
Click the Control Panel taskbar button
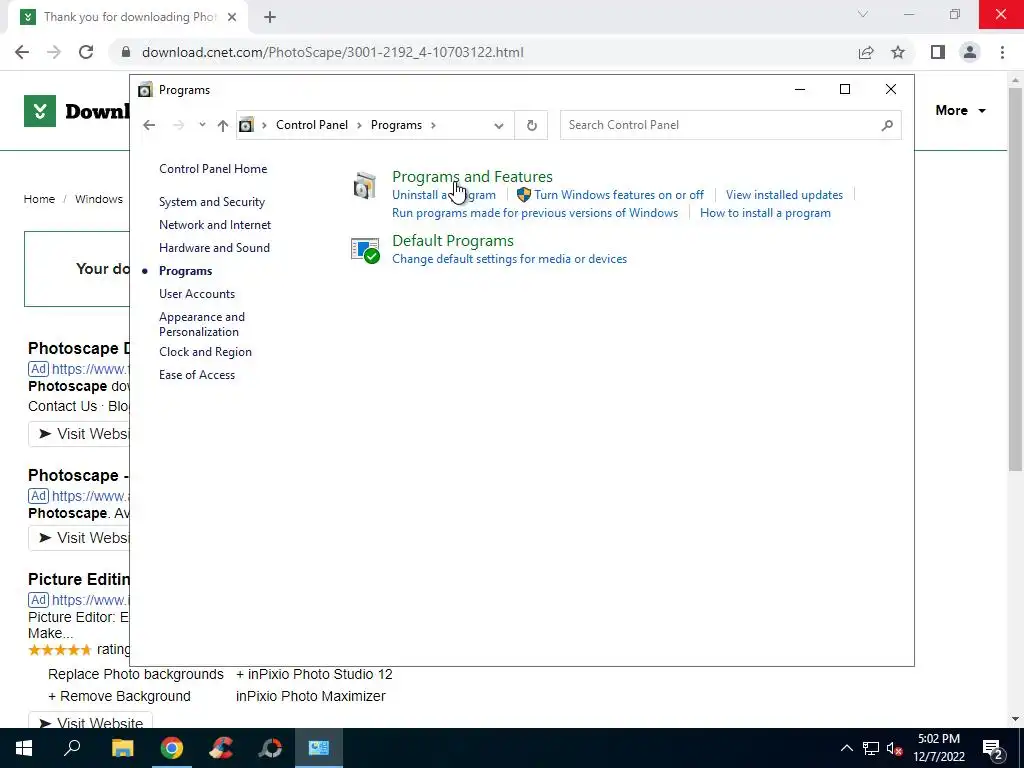(x=319, y=748)
